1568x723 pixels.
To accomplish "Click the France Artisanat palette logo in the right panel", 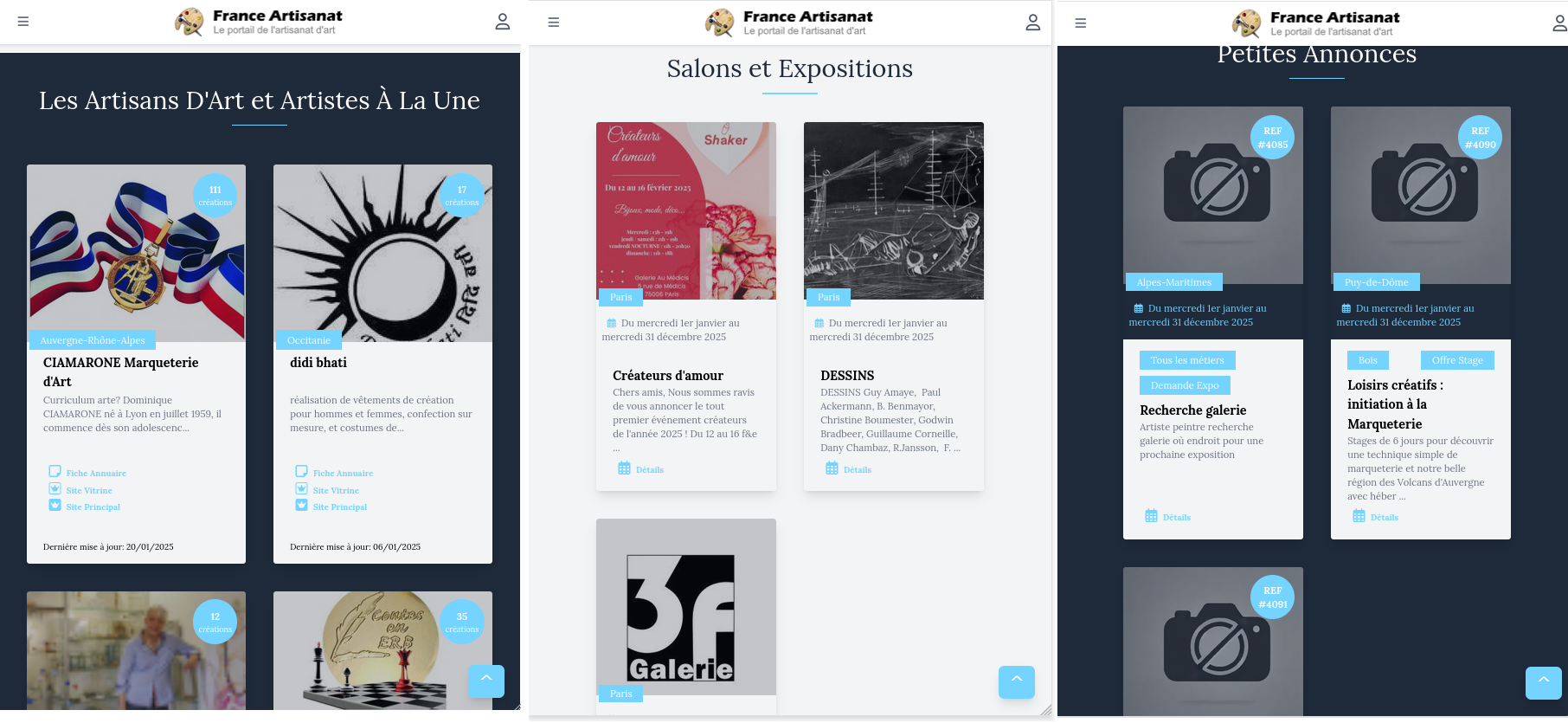I will (x=1246, y=23).
